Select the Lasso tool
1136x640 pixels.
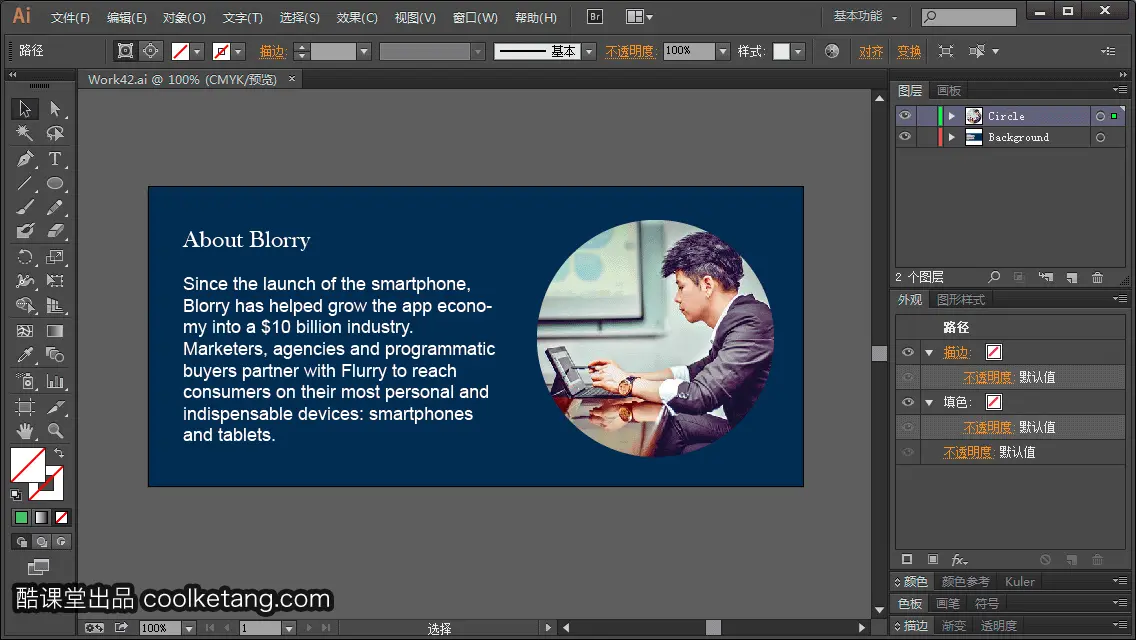(x=55, y=133)
